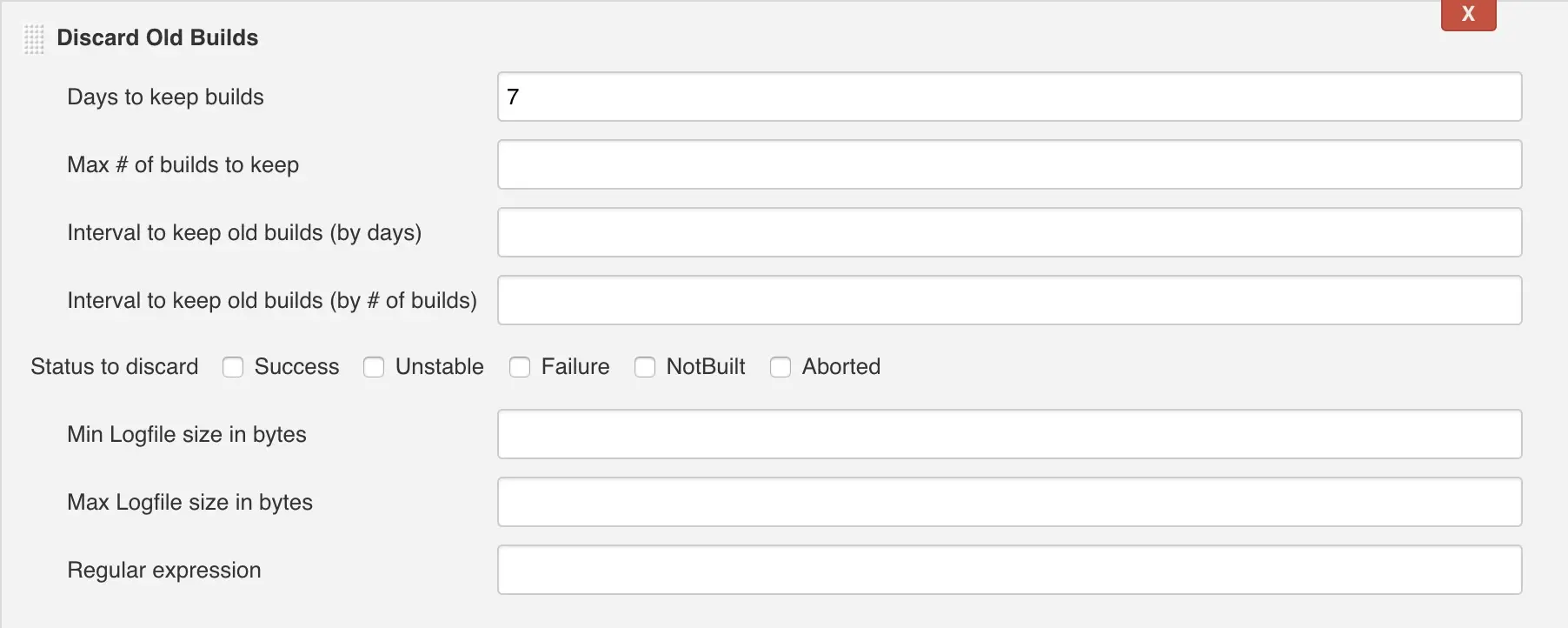Focus the Min Logfile size in bytes field

1009,434
